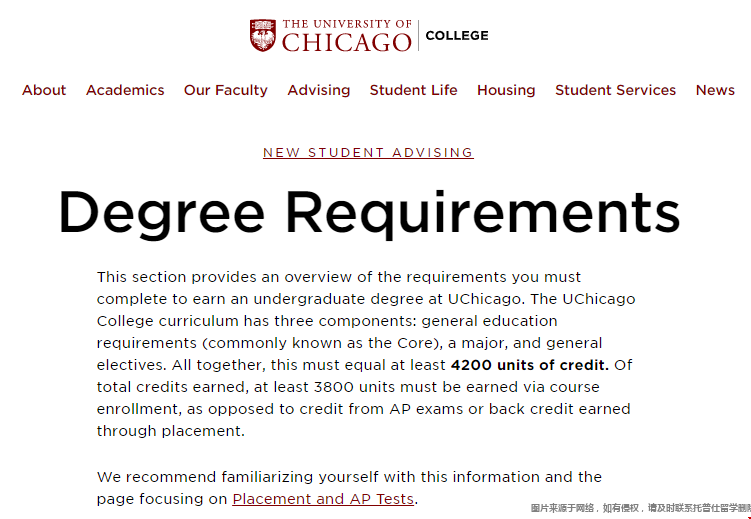Click the small 'THE UNIVERSITY OF' text
Image resolution: width=751 pixels, height=519 pixels.
(x=346, y=24)
